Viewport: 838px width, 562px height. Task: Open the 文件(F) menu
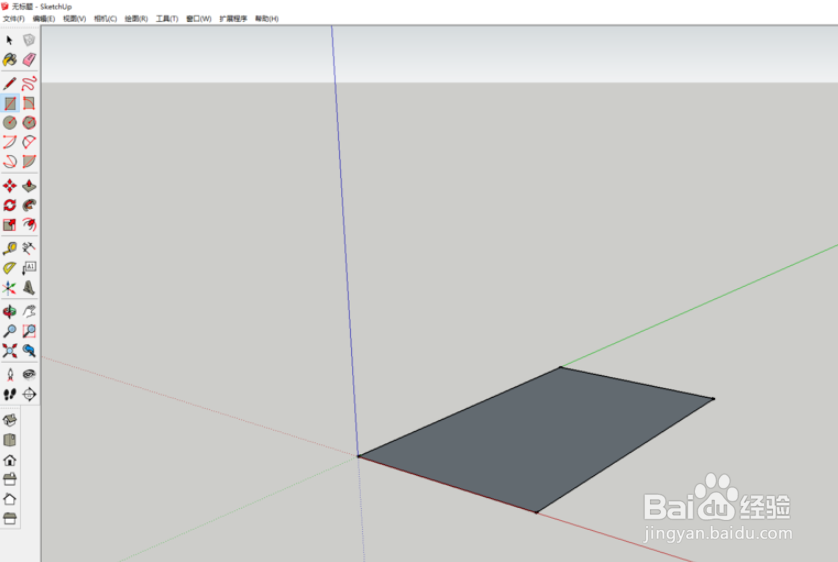pyautogui.click(x=13, y=19)
